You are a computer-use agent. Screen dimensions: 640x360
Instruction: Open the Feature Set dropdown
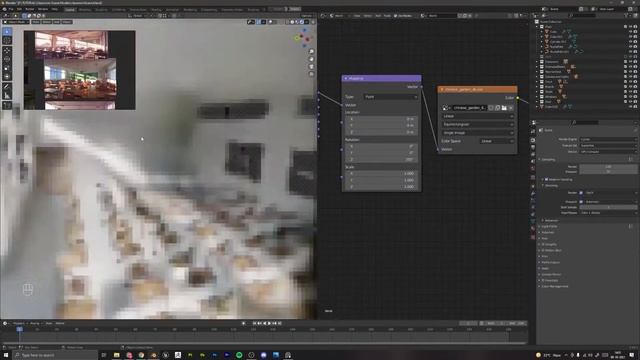(x=608, y=145)
